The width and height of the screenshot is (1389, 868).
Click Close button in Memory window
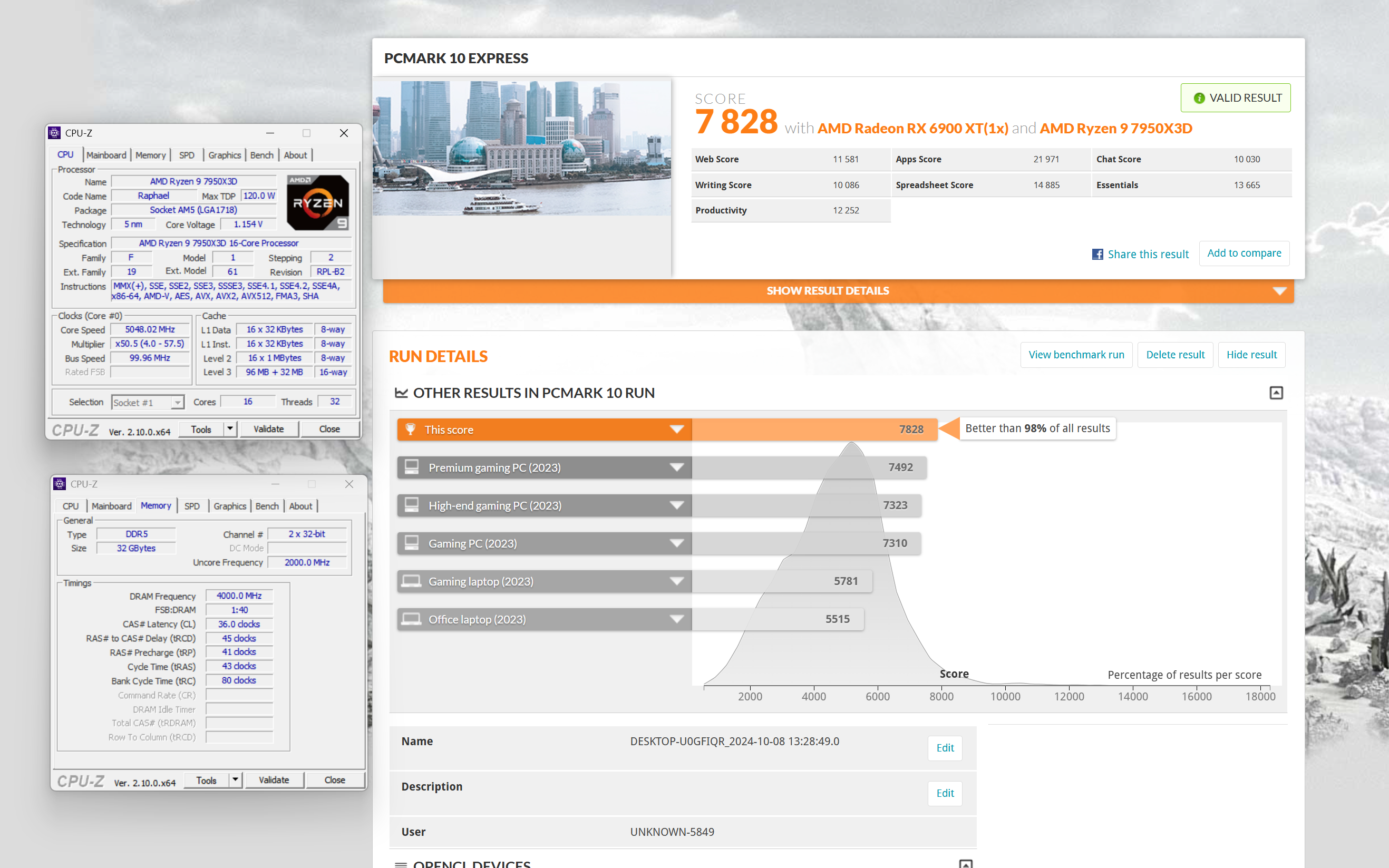335,779
